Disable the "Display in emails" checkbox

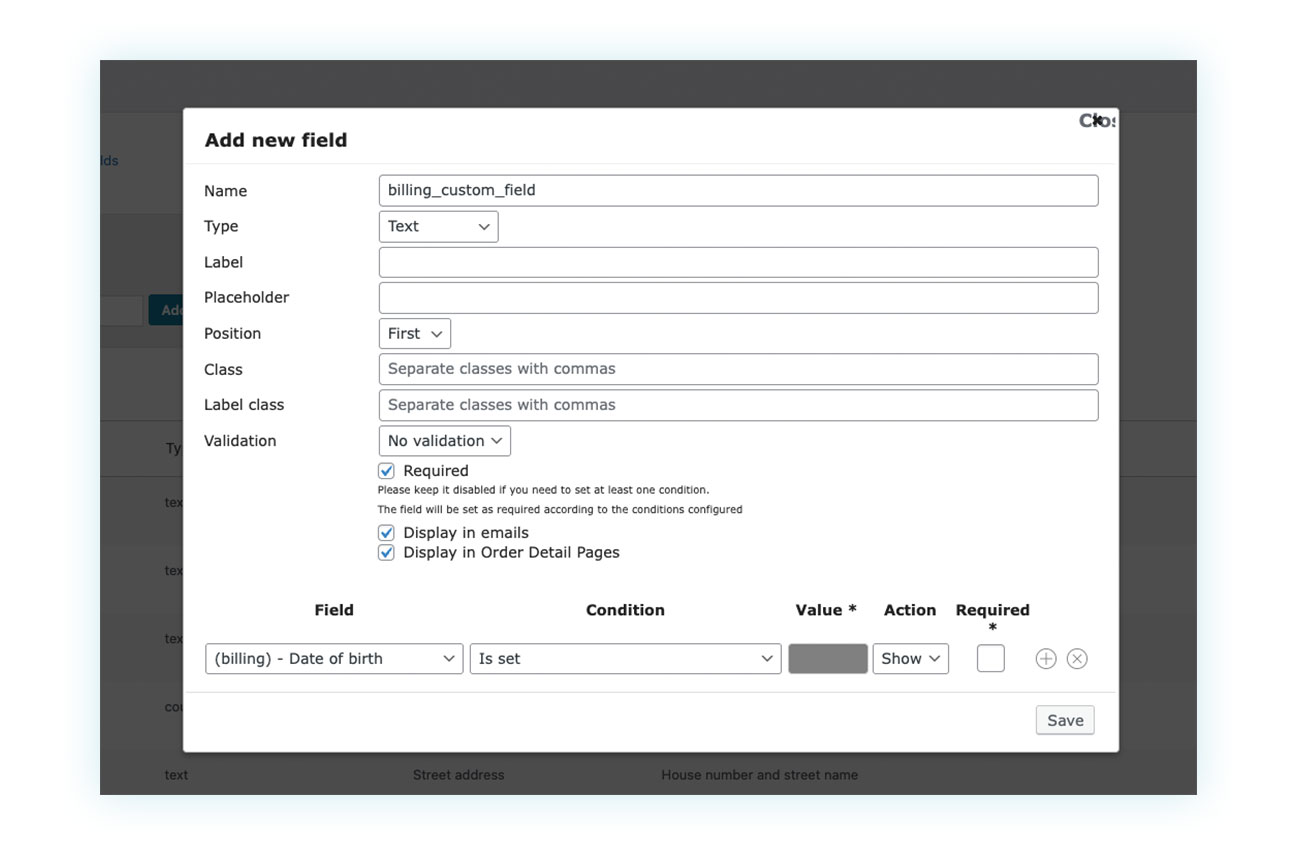[x=386, y=532]
